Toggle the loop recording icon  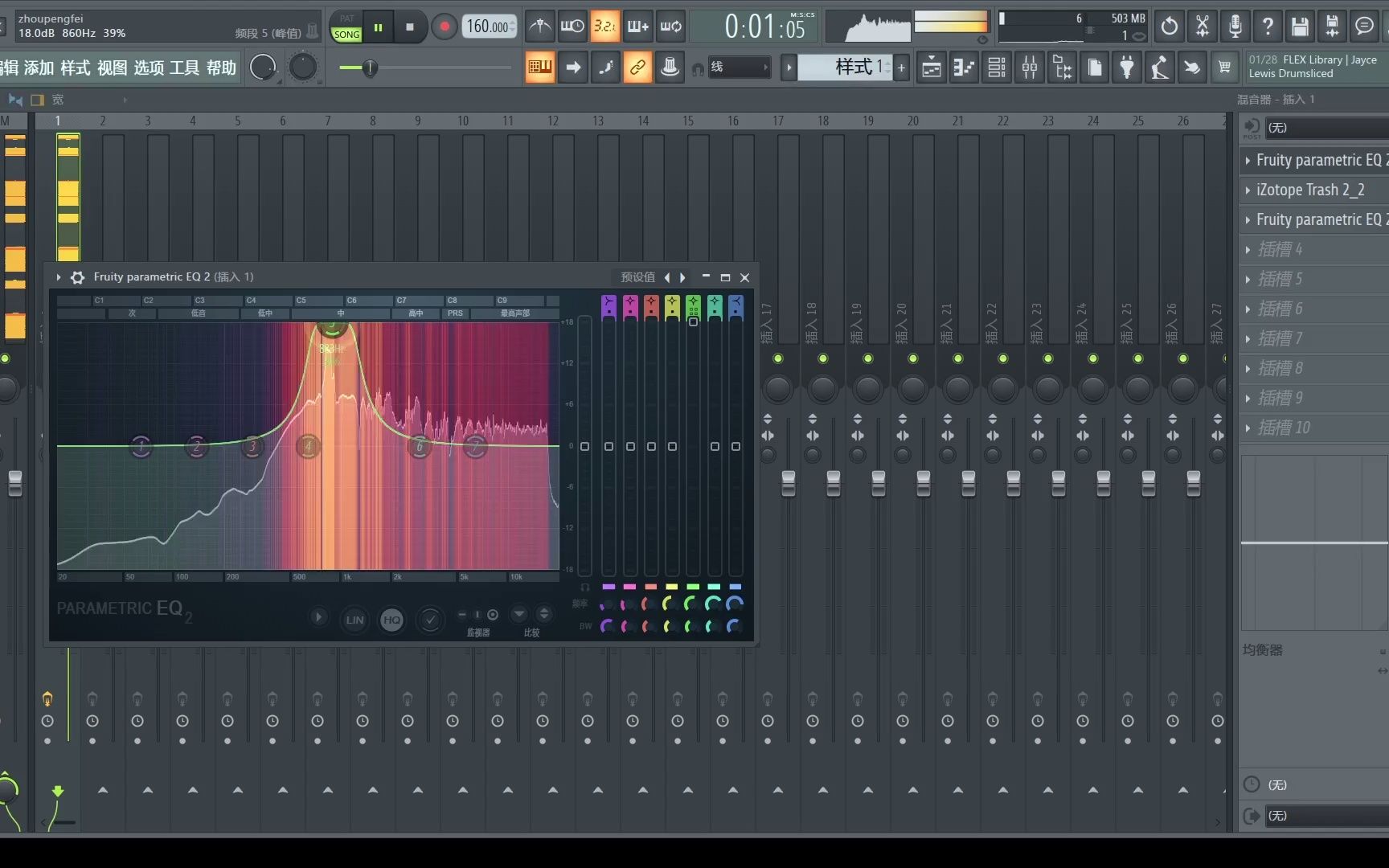point(670,27)
